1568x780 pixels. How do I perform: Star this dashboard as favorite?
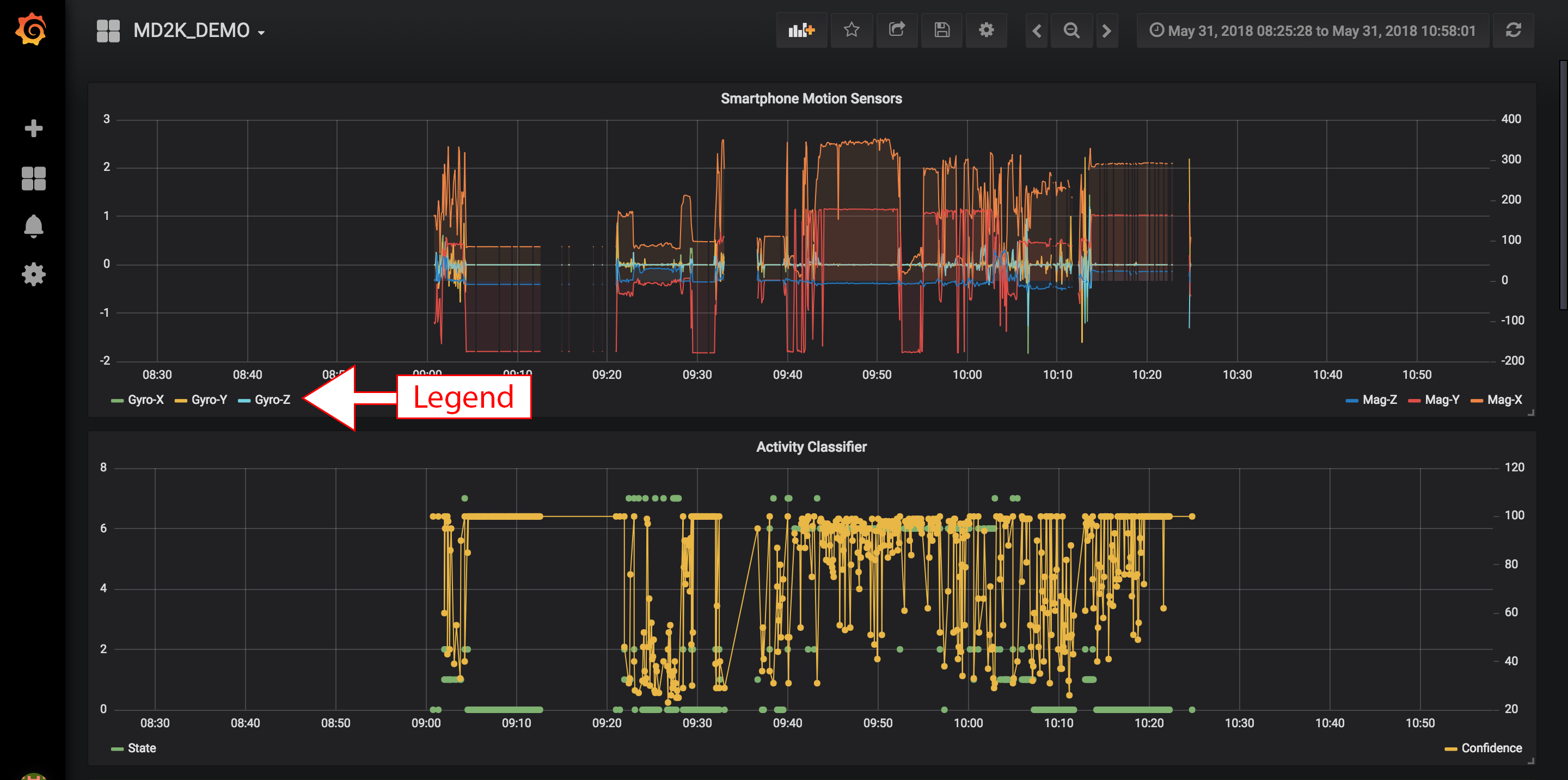pyautogui.click(x=852, y=30)
